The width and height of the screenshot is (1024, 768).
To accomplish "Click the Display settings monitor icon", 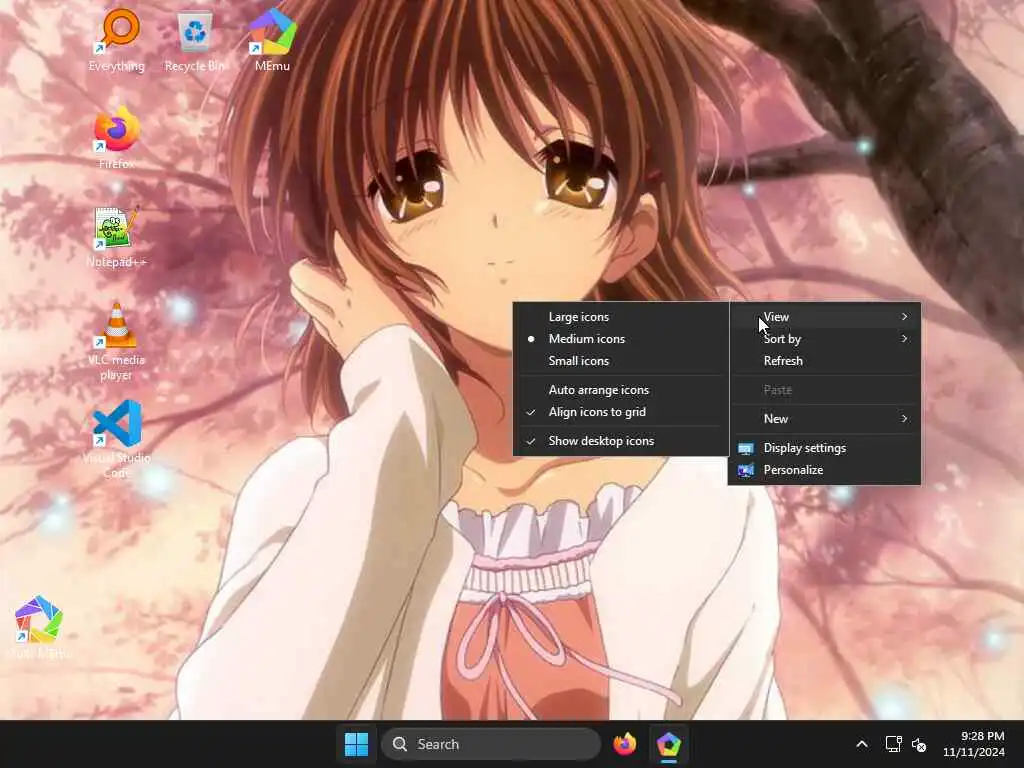I will (746, 448).
